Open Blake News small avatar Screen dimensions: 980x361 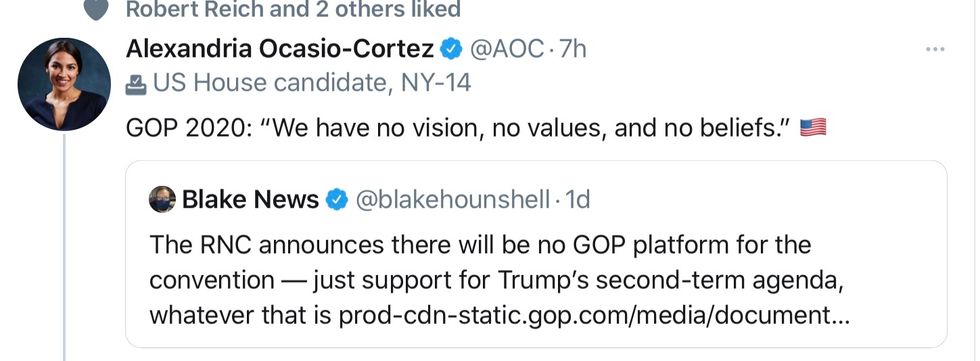point(162,199)
